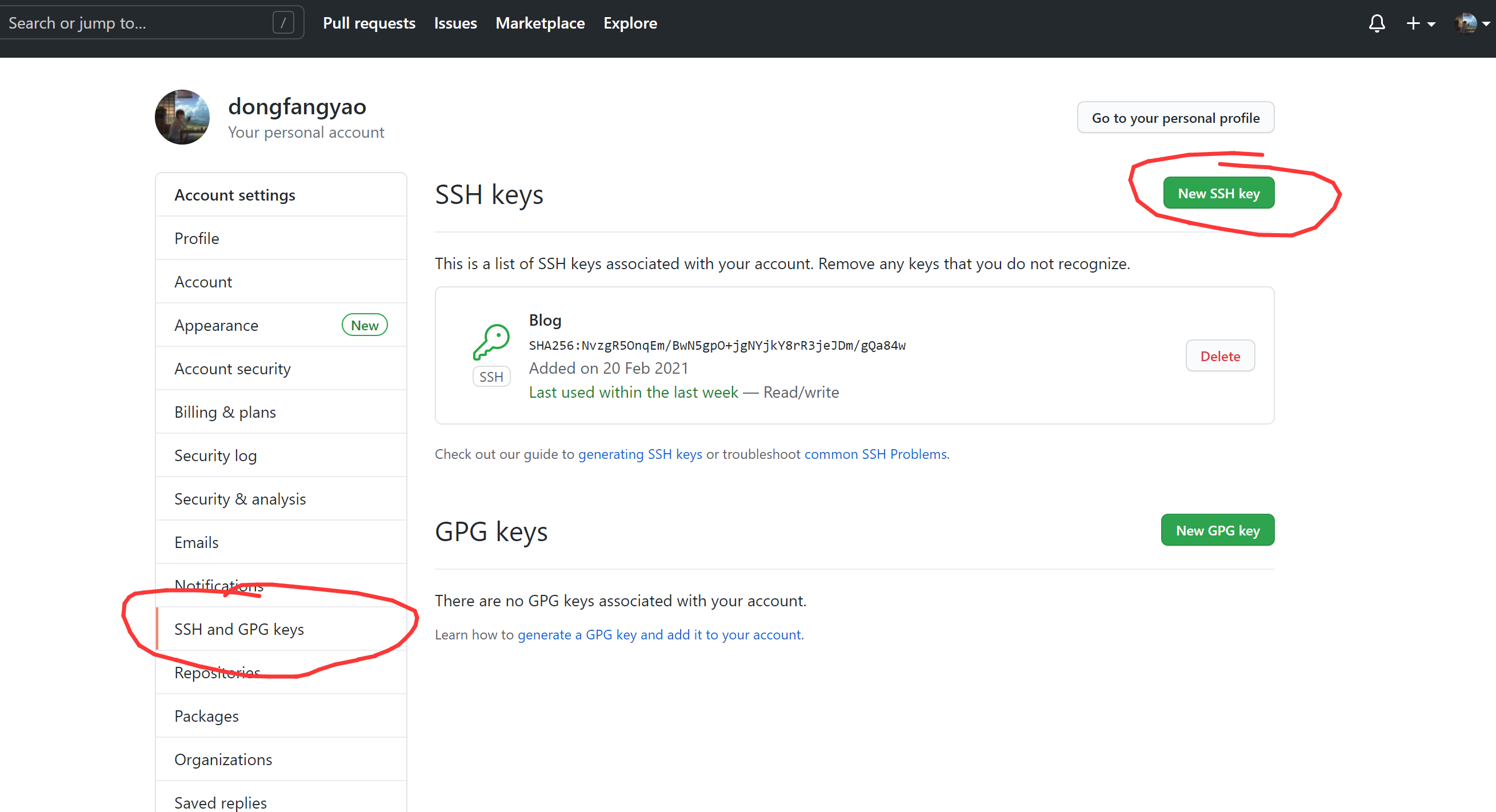This screenshot has width=1496, height=812.
Task: Select Account security in the sidebar
Action: [x=281, y=369]
